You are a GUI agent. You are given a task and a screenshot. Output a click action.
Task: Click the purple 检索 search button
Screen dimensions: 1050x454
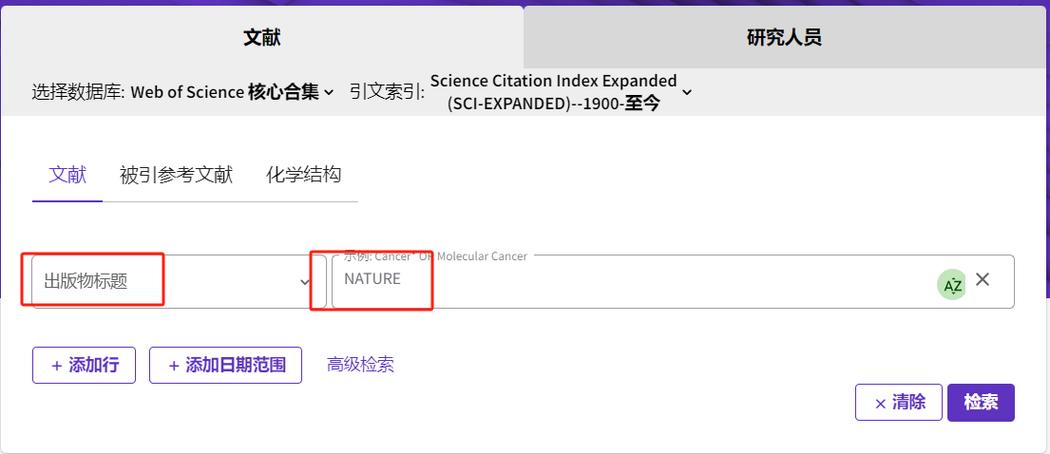(981, 402)
